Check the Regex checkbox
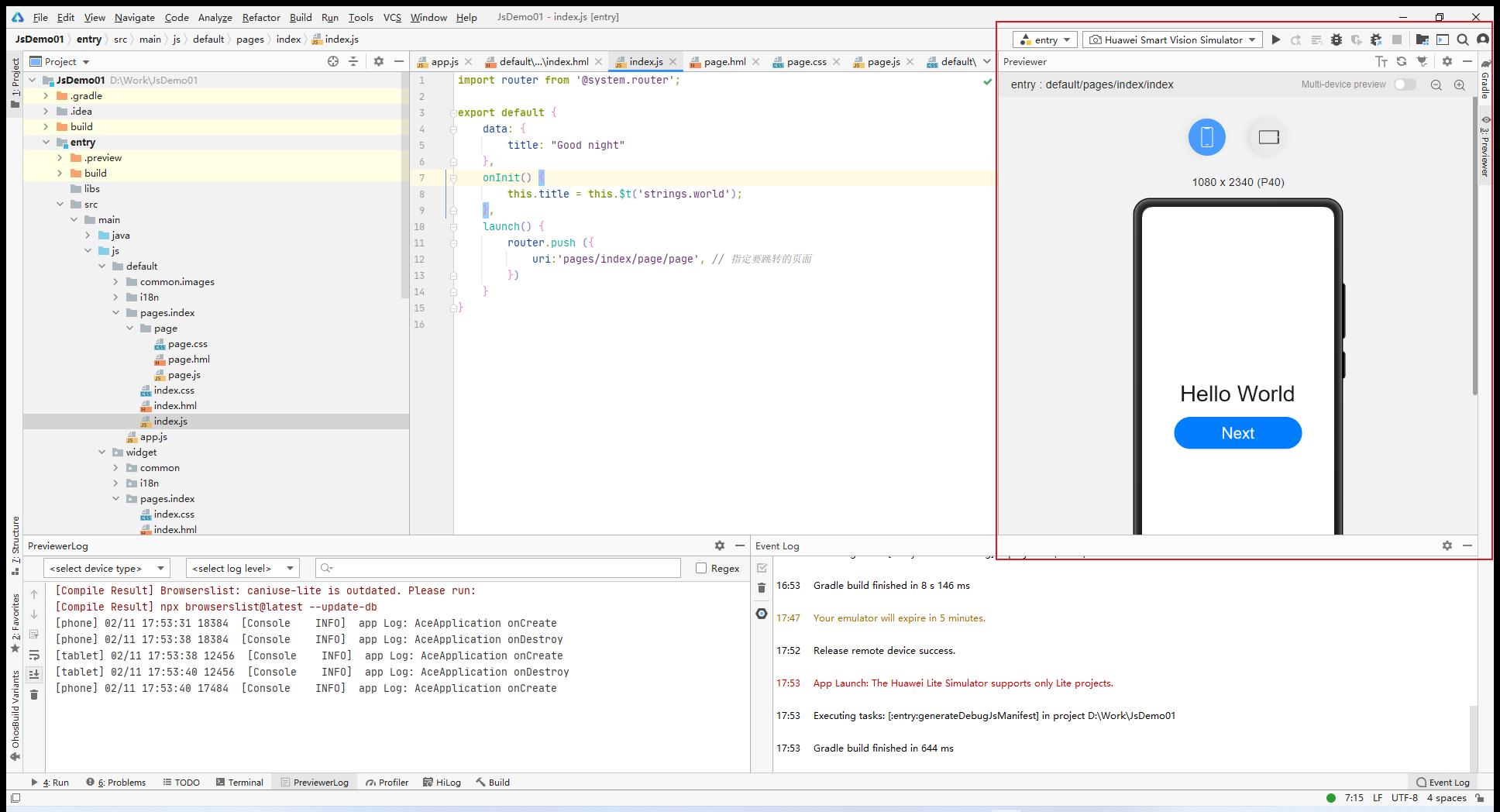 (701, 568)
